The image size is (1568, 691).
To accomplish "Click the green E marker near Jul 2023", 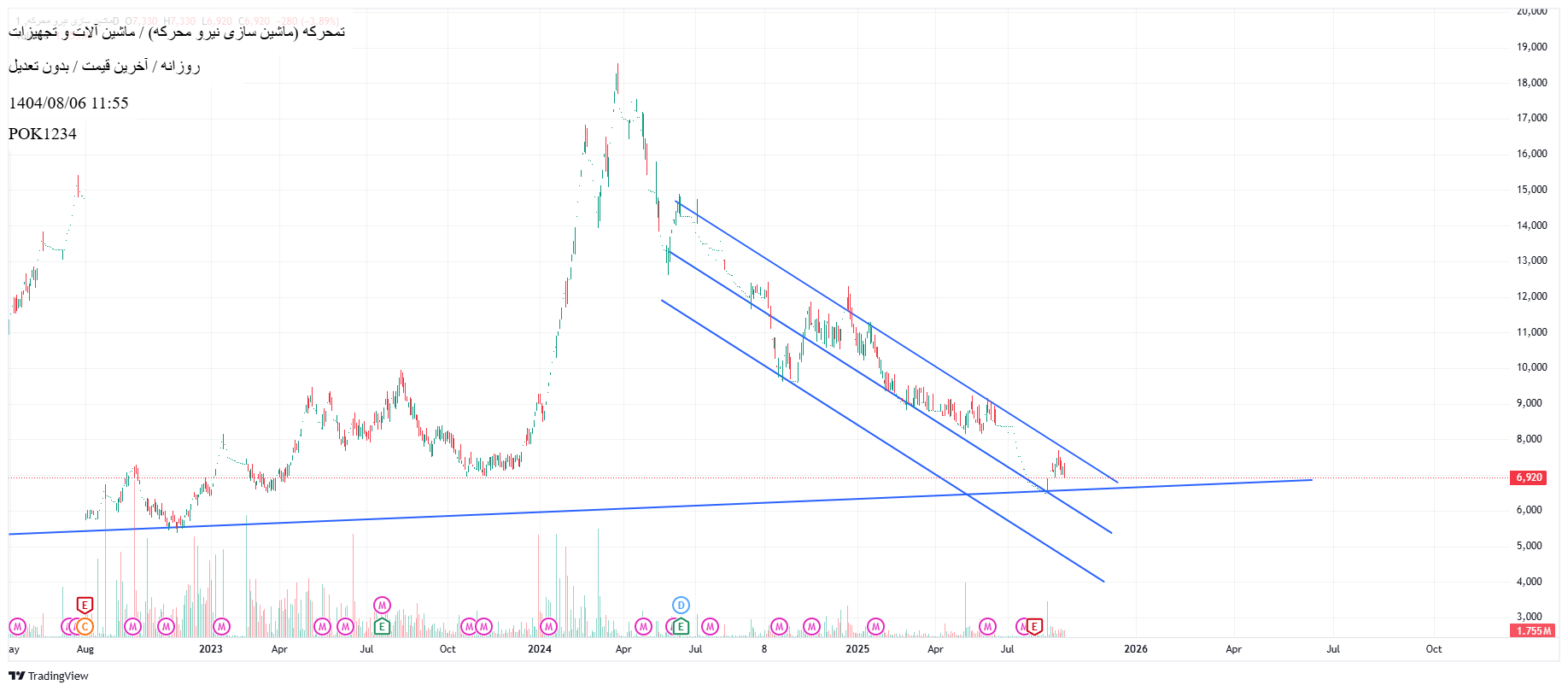I will [x=382, y=627].
